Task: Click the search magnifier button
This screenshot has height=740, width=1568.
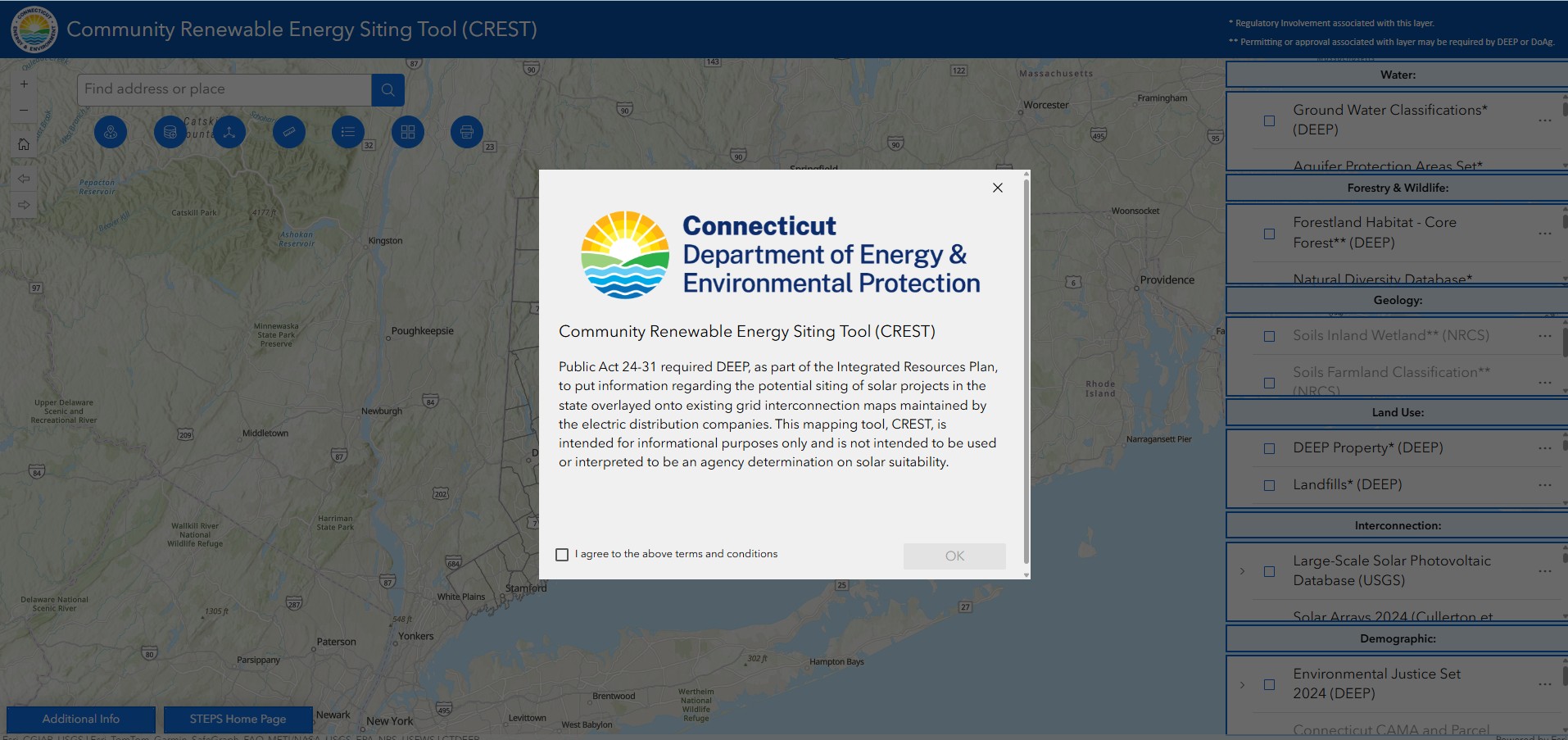Action: pyautogui.click(x=387, y=90)
